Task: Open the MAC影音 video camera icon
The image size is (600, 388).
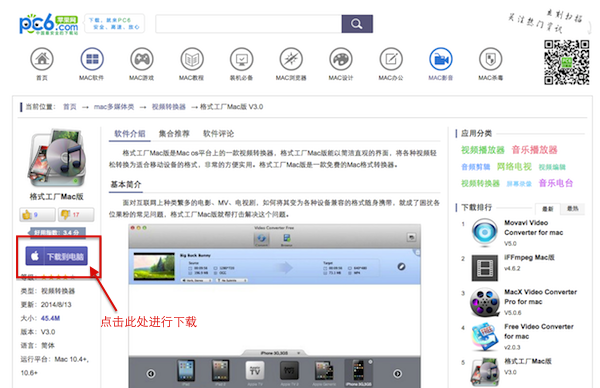Action: coord(441,59)
